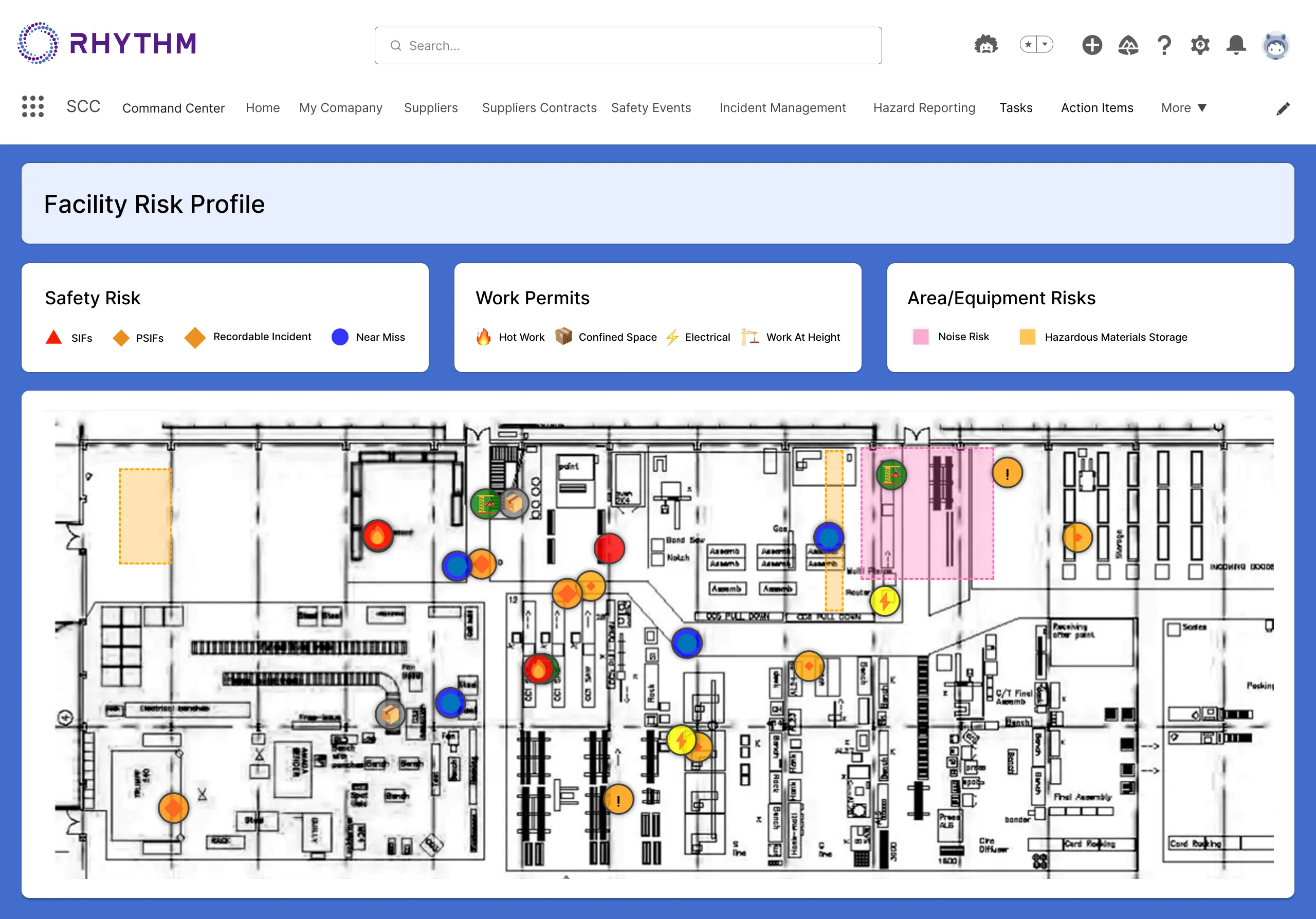Viewport: 1316px width, 919px height.
Task: Click the astro mascot icon near search
Action: click(x=986, y=45)
